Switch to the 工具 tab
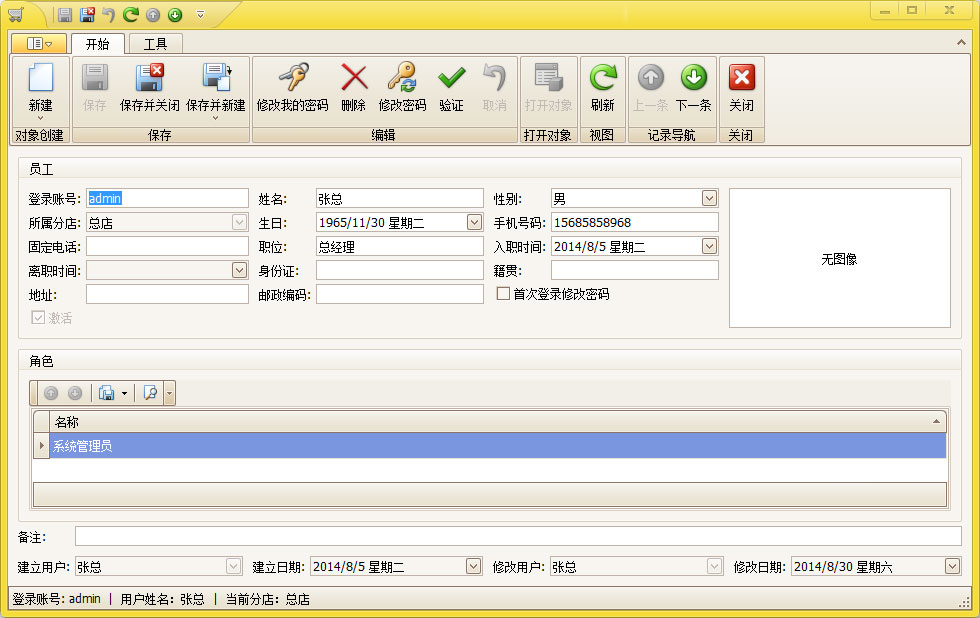The image size is (980, 618). 155,44
